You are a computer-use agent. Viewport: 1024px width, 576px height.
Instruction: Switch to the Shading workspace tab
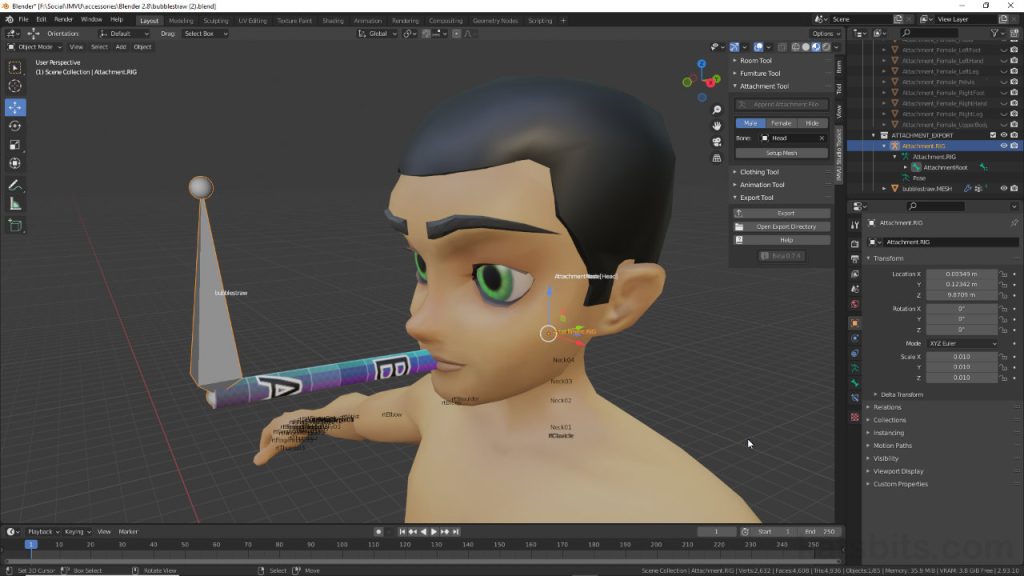pos(333,19)
